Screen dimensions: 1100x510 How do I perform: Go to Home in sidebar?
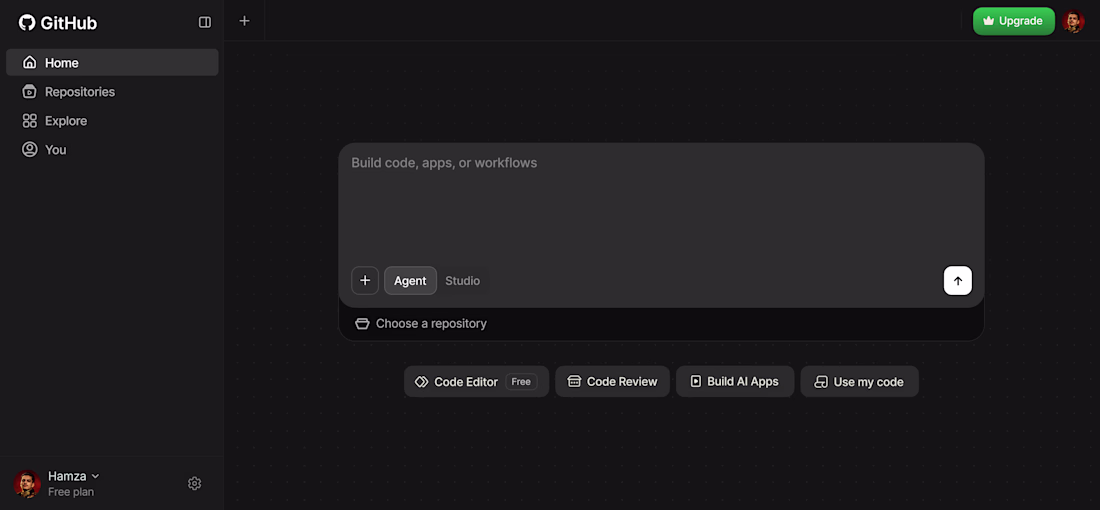pos(112,62)
